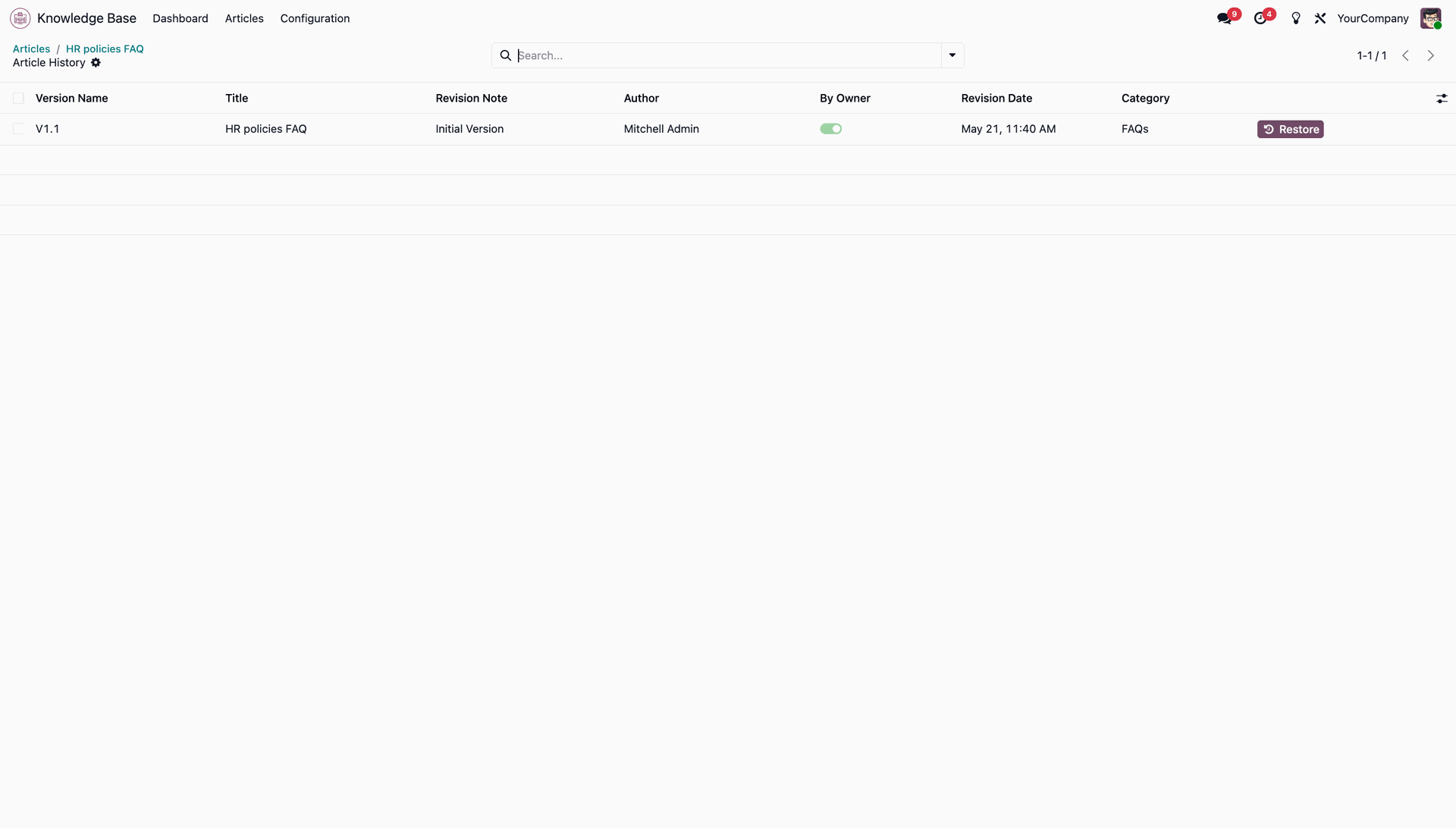Sort by Revision Date column
This screenshot has width=1456, height=828.
(996, 99)
